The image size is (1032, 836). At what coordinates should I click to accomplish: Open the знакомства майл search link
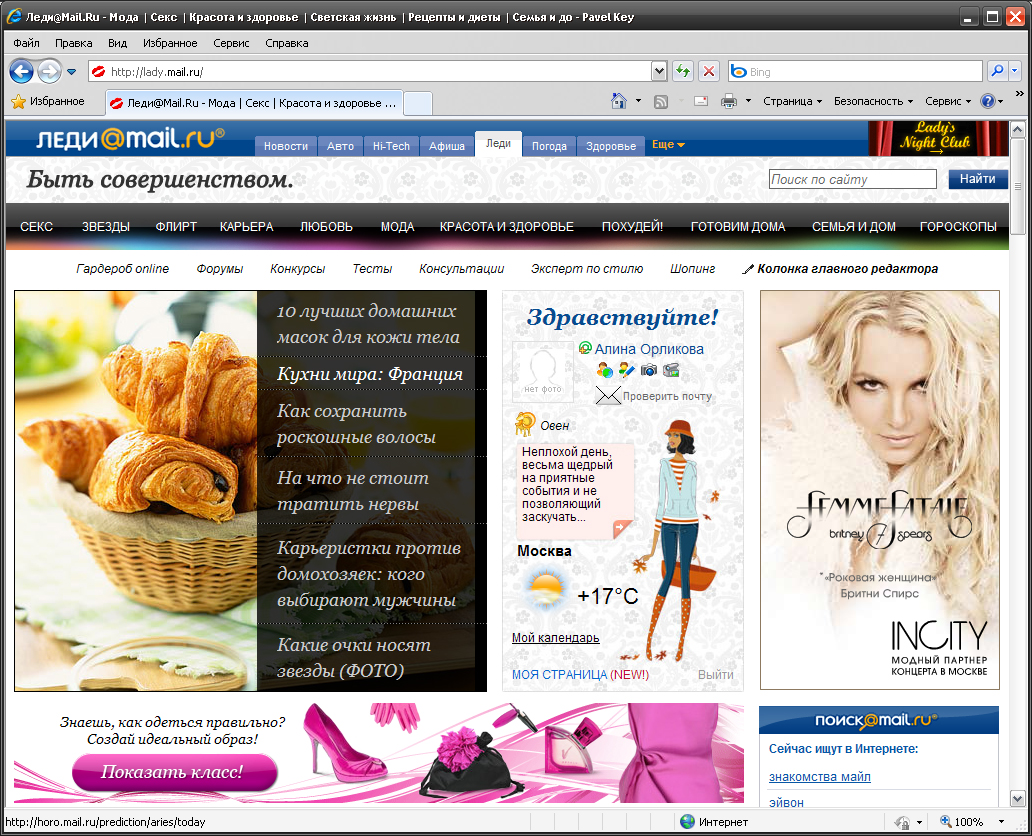click(819, 777)
